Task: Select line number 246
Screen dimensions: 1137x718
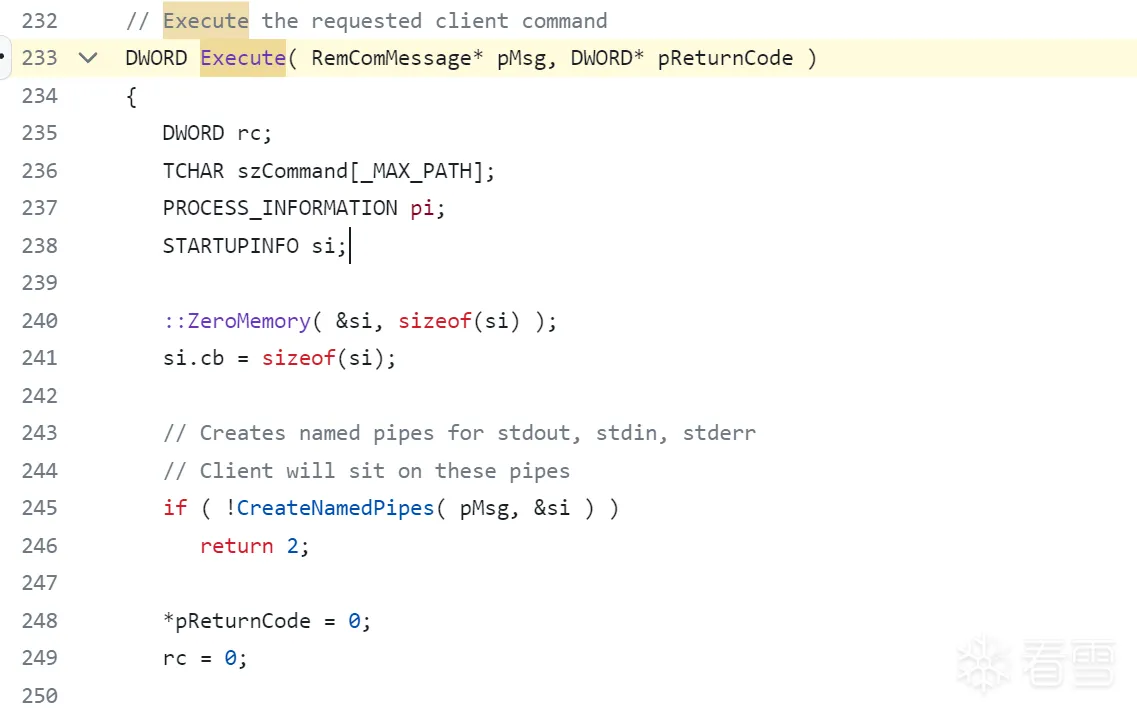Action: (39, 545)
